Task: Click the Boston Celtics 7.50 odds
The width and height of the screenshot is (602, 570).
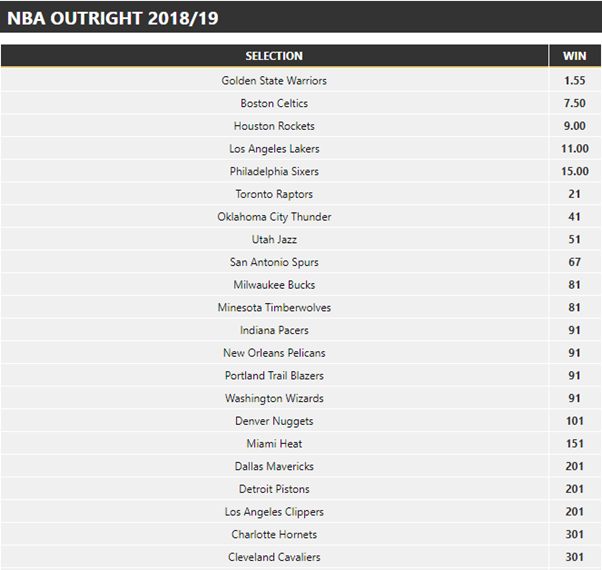Action: 574,103
